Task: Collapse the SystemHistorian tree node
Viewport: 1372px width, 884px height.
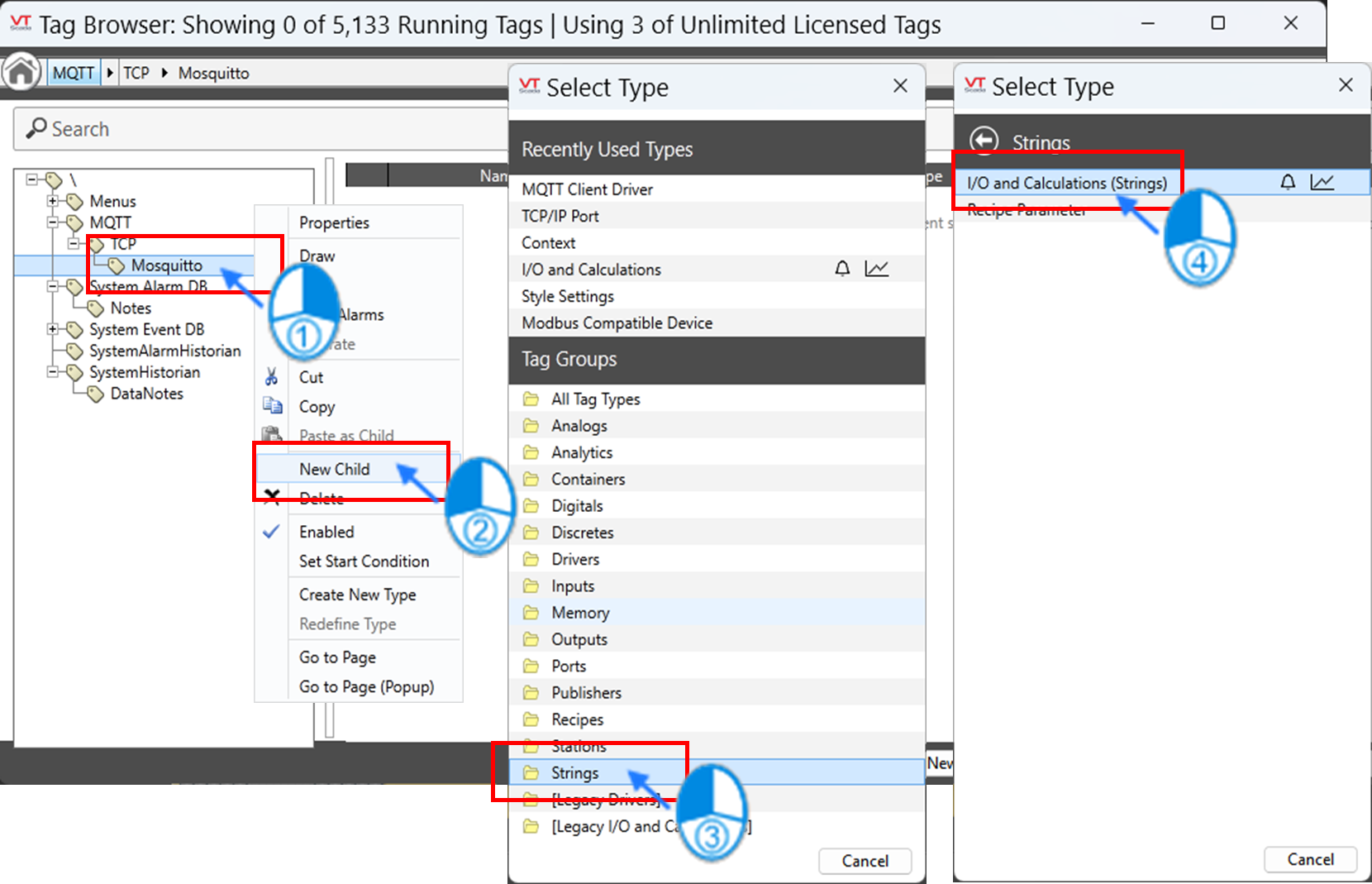Action: tap(53, 372)
